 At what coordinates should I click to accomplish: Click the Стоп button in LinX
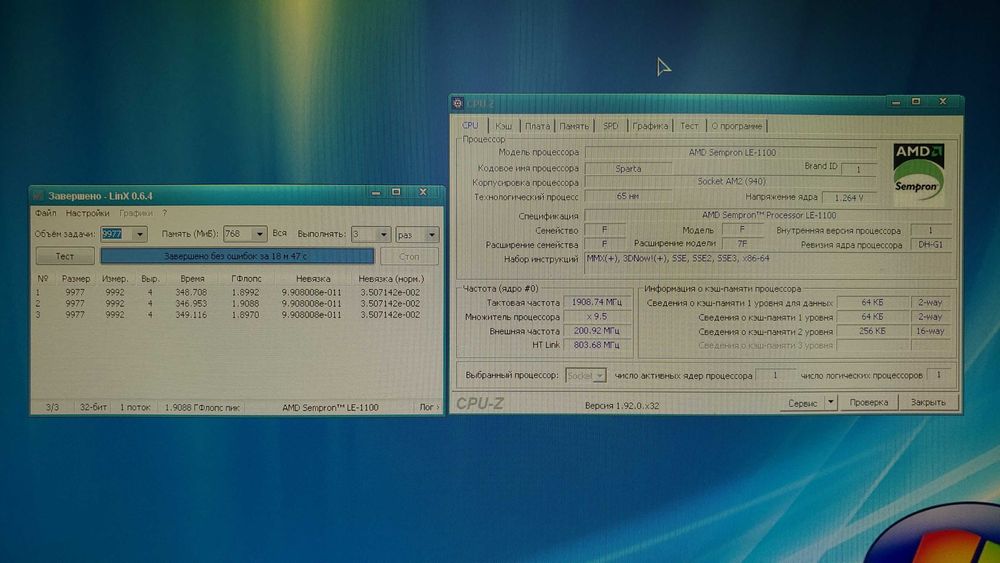coord(409,256)
